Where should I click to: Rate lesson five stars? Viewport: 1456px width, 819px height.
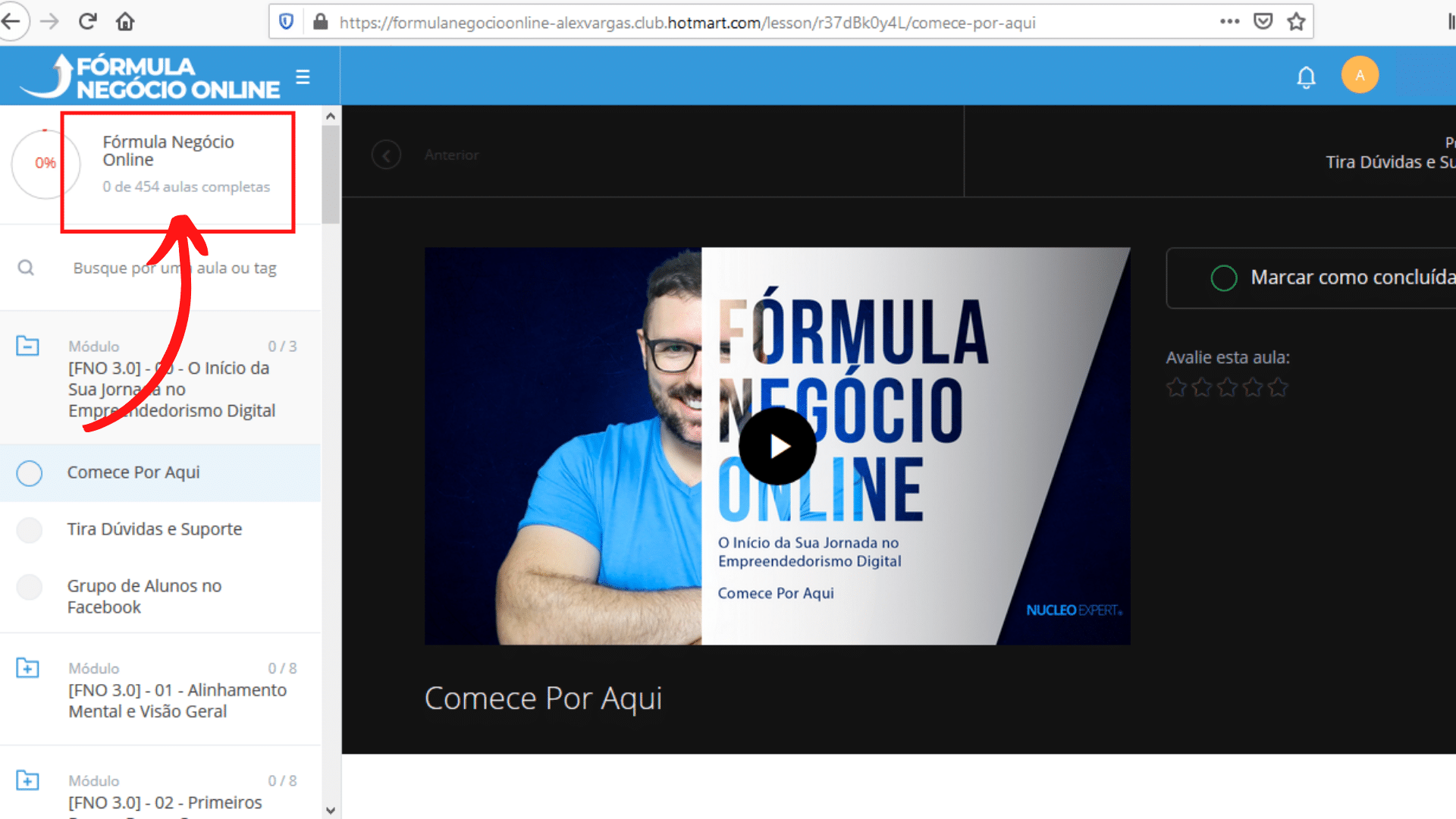pos(1278,388)
